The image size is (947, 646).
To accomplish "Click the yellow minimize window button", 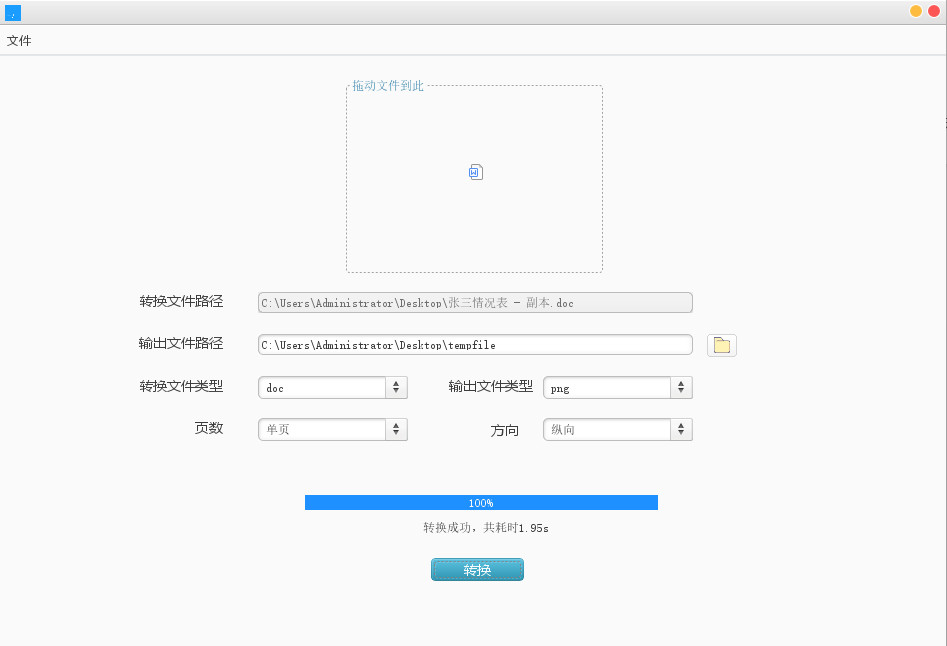I will coord(916,11).
